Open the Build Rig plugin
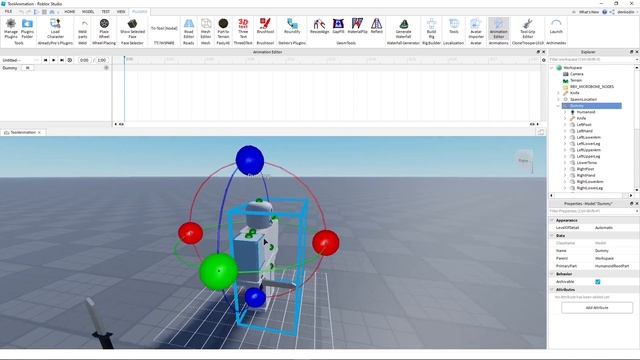Viewport: 640px width, 360px height. (431, 28)
